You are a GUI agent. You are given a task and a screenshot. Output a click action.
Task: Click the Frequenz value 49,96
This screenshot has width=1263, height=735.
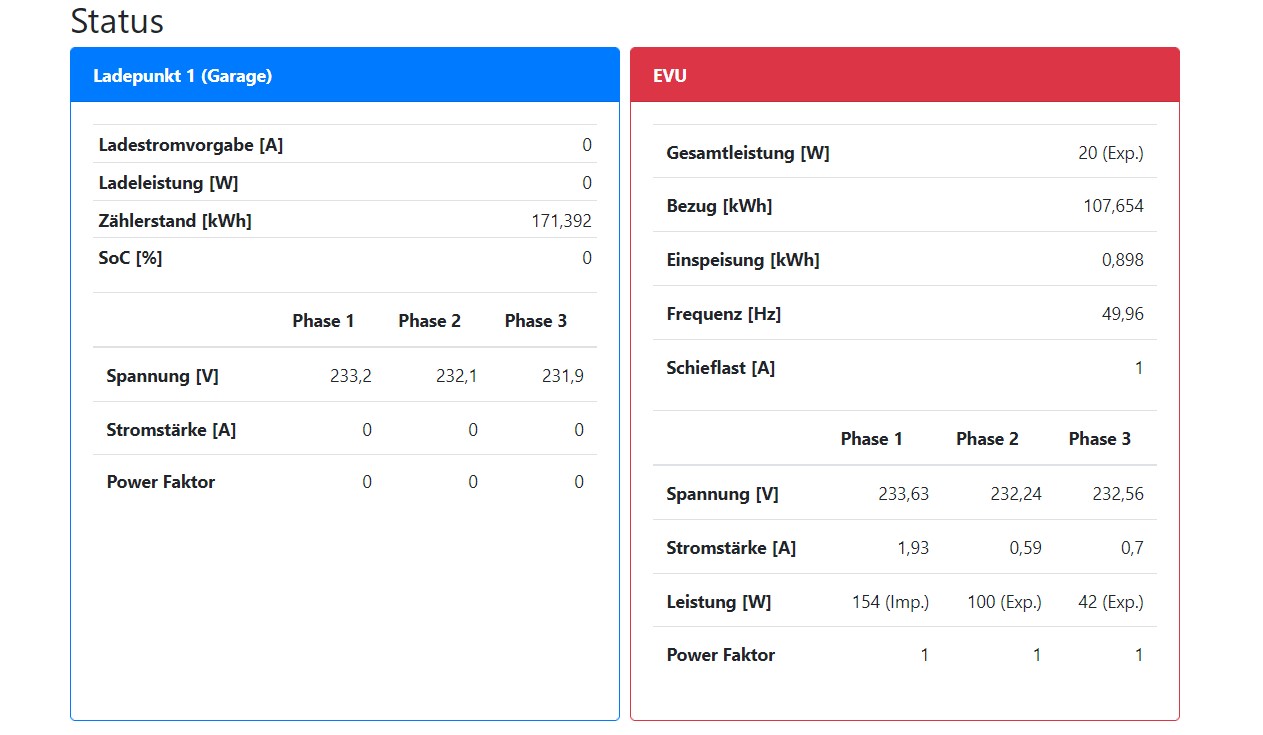1122,314
